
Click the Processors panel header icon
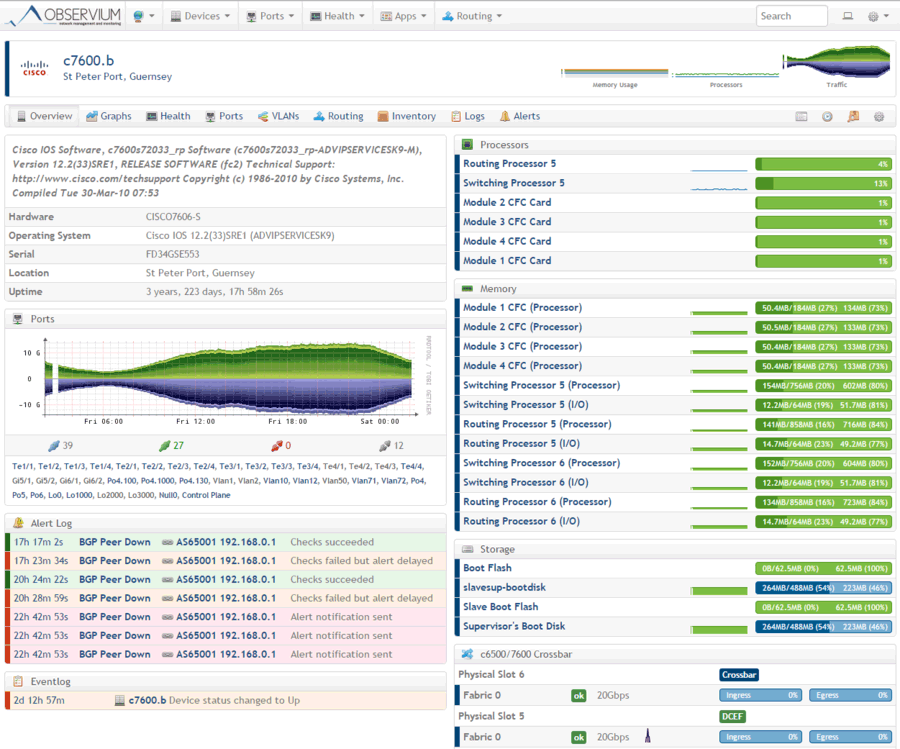[468, 145]
